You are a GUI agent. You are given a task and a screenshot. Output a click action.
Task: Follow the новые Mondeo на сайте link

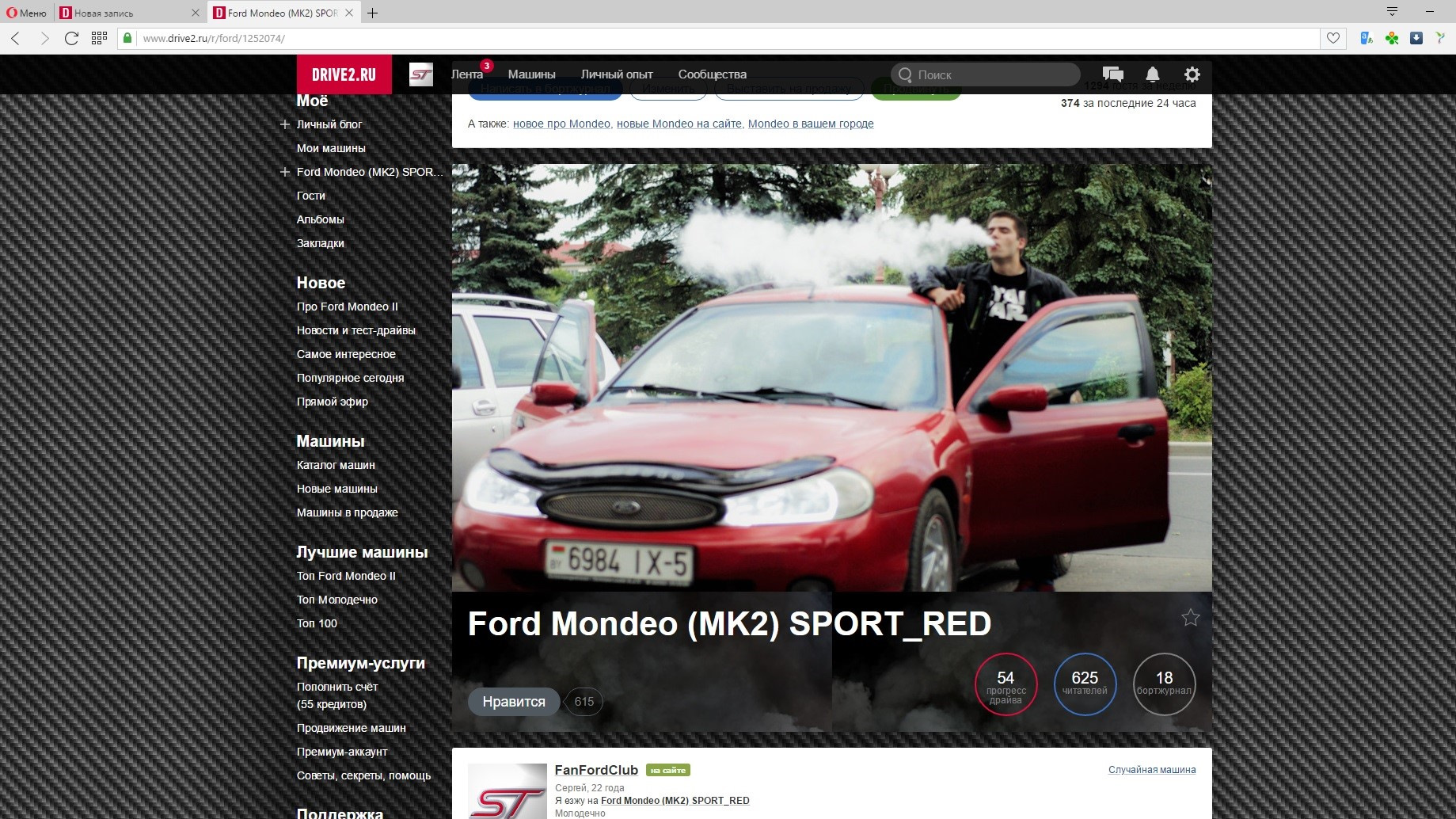[679, 124]
